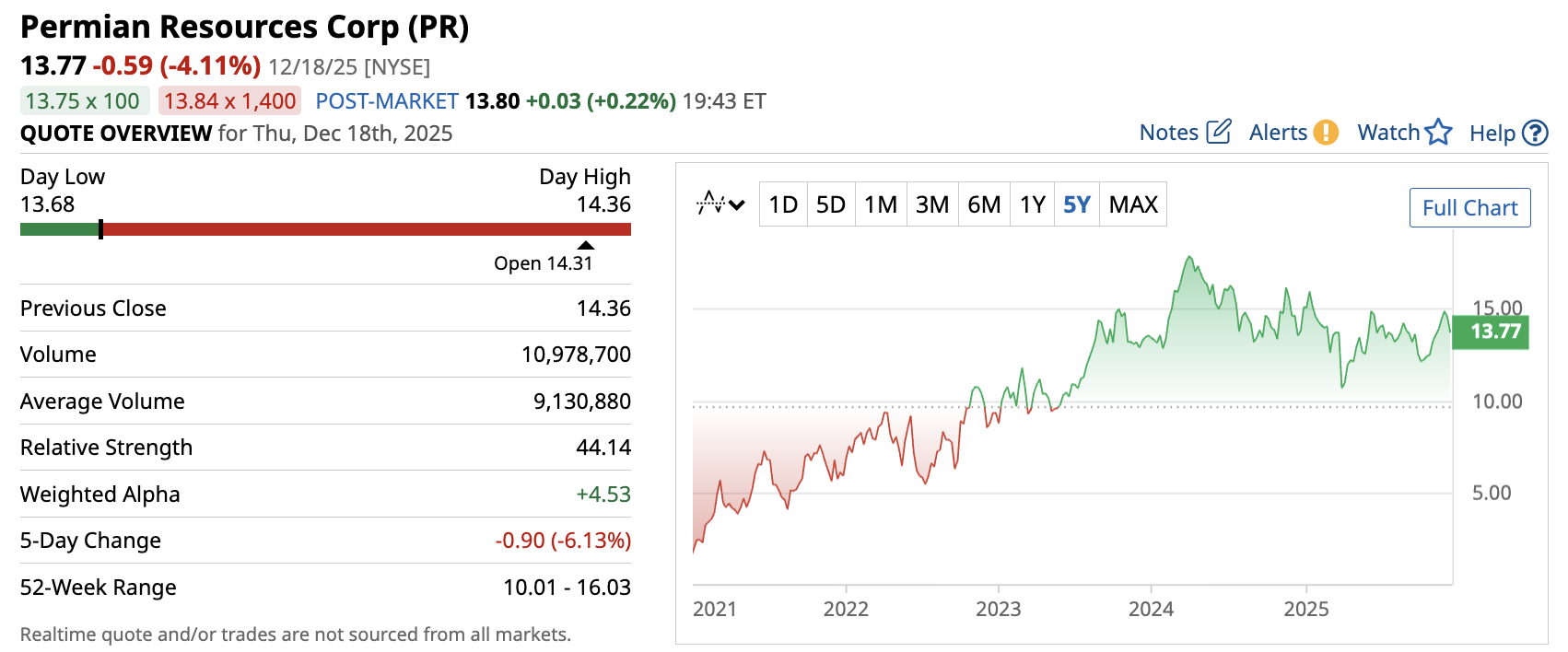1568x652 pixels.
Task: Click the Alerts exclamation icon
Action: point(1326,133)
